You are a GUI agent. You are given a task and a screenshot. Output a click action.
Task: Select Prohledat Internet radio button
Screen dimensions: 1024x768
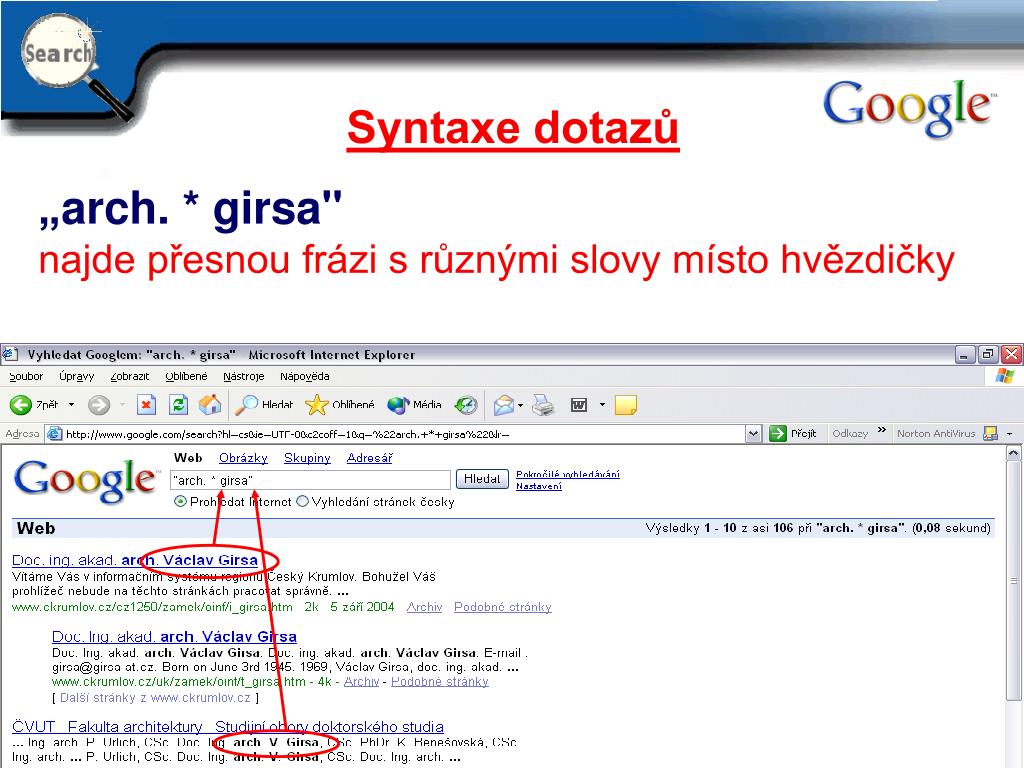tap(180, 502)
